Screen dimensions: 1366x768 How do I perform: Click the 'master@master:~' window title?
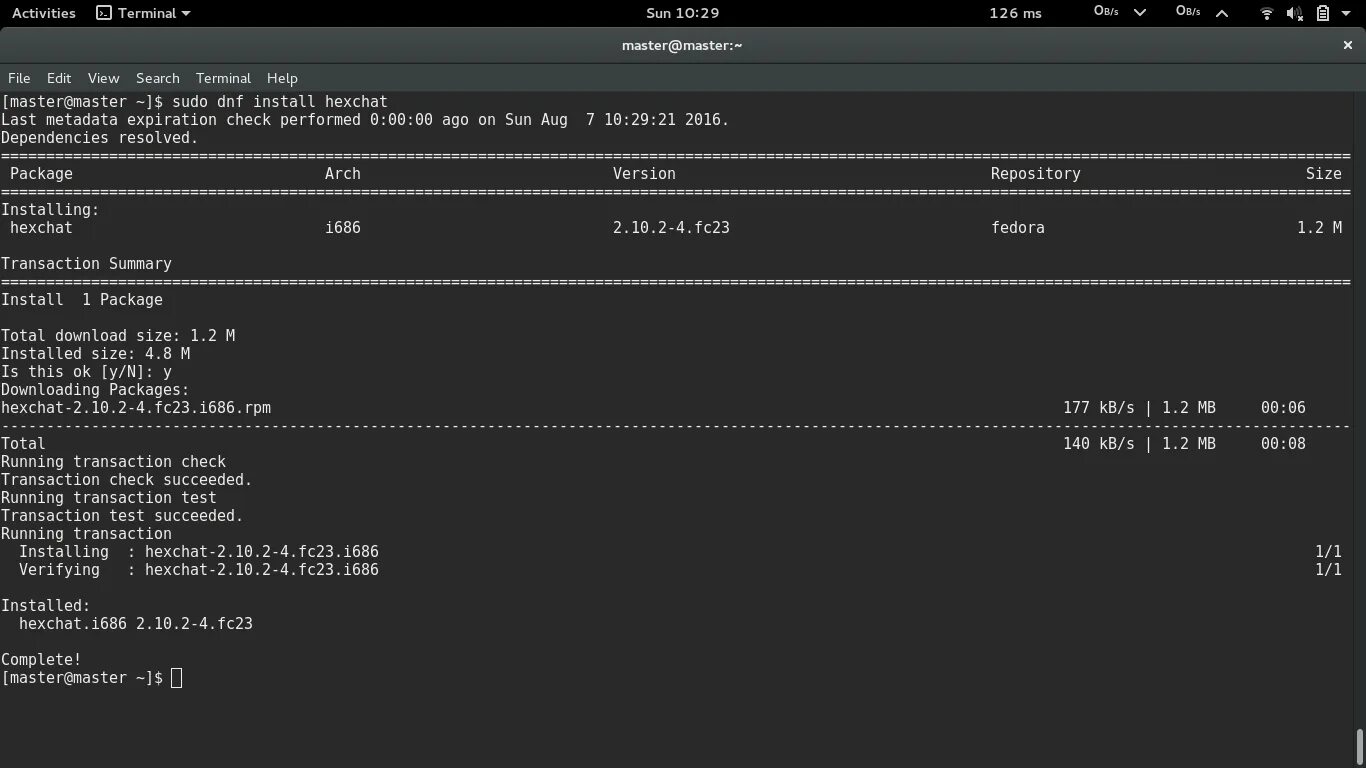point(682,45)
